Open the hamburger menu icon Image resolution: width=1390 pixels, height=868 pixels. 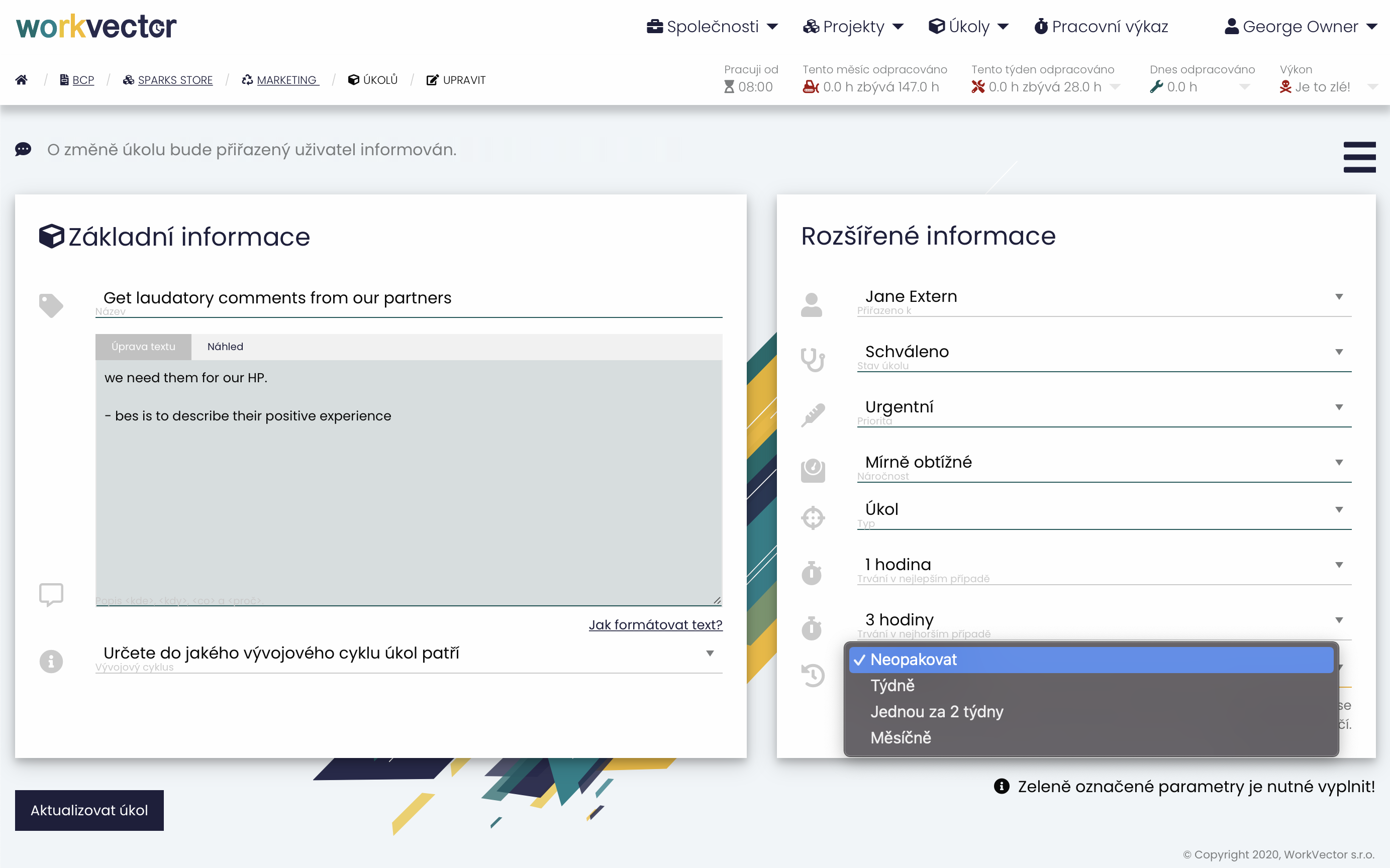pos(1359,157)
